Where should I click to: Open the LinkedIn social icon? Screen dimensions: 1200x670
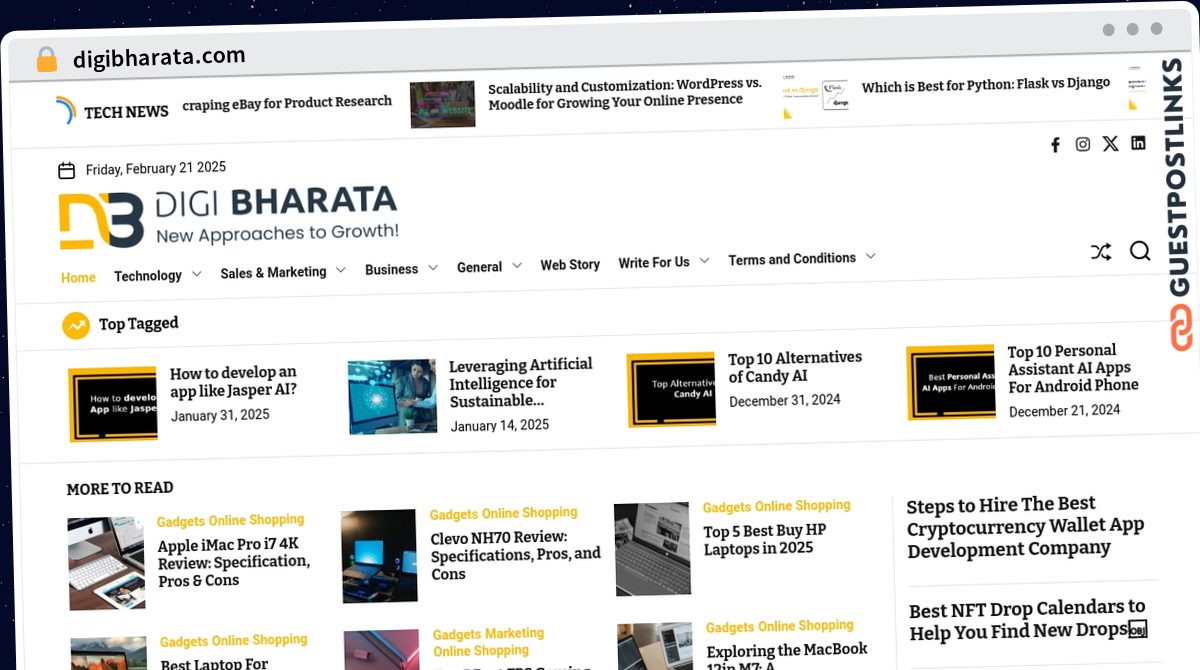tap(1138, 142)
